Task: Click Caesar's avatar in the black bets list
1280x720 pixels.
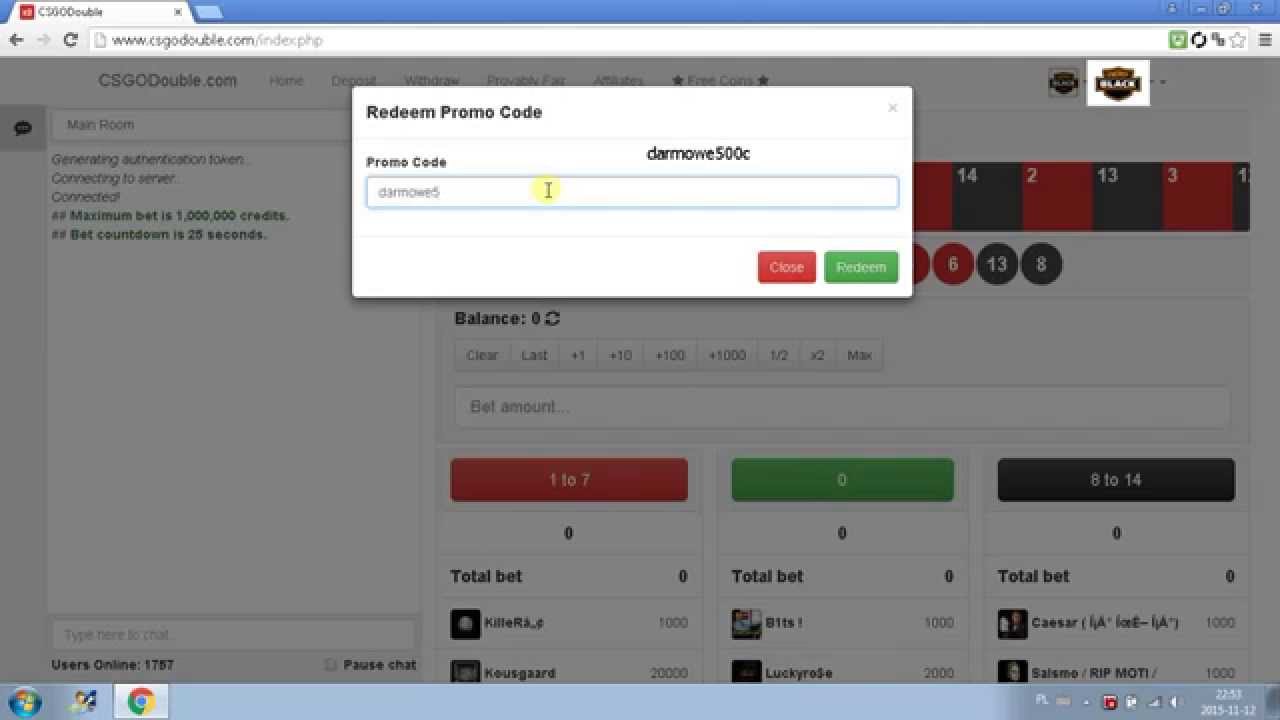Action: point(1012,623)
